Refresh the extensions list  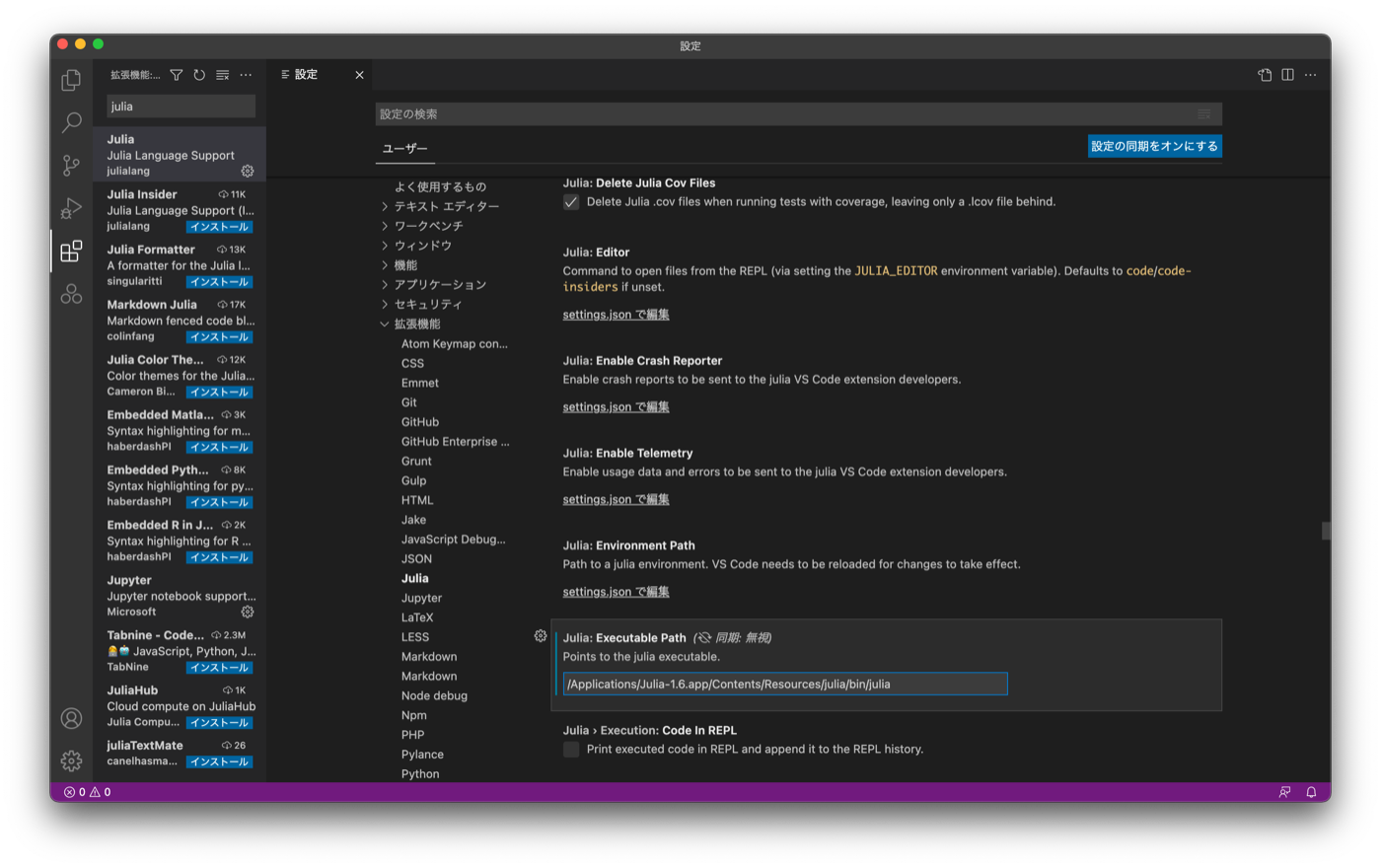[x=199, y=75]
